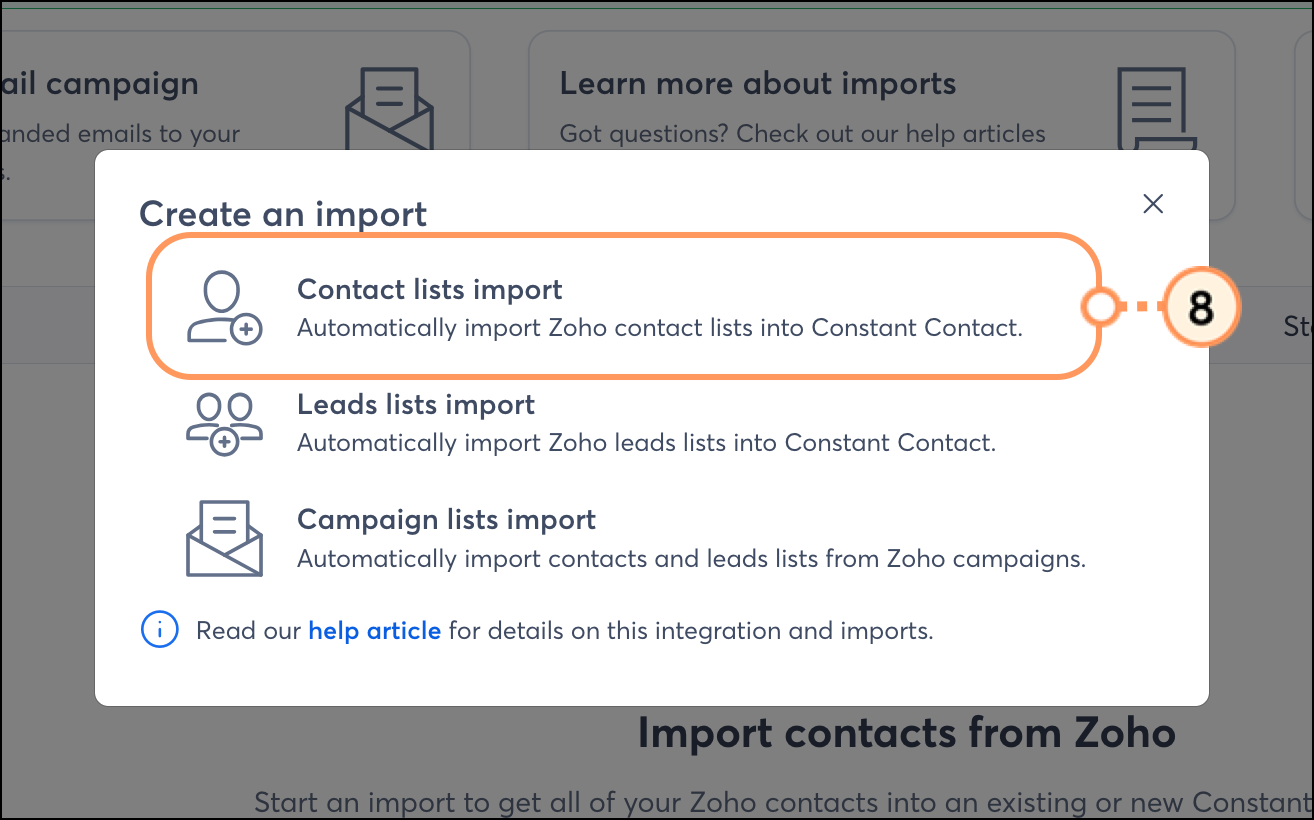Screen dimensions: 1314x820
Task: Choose the "Leads lists import" title
Action: (x=416, y=405)
